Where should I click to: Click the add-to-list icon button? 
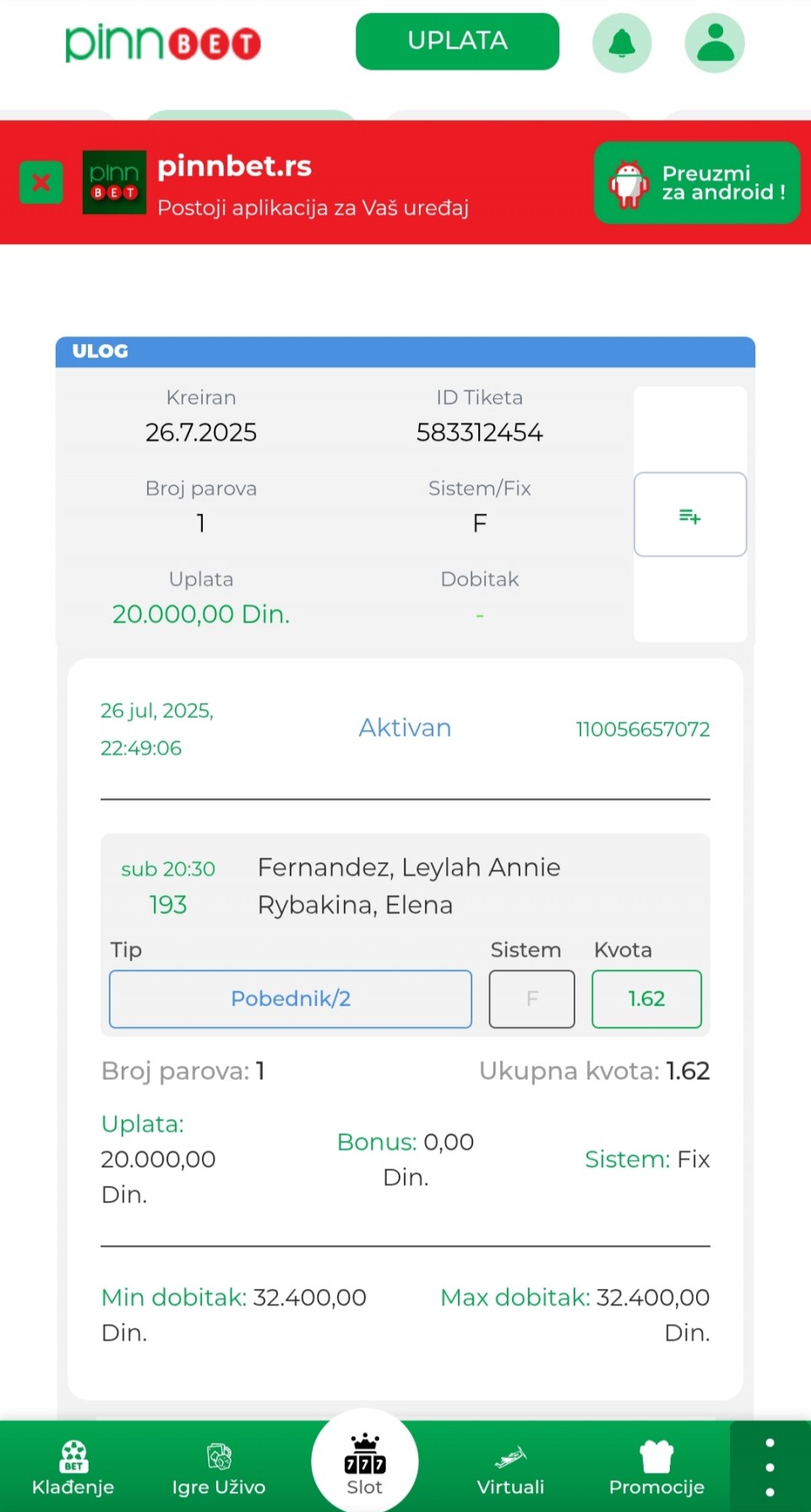tap(689, 515)
